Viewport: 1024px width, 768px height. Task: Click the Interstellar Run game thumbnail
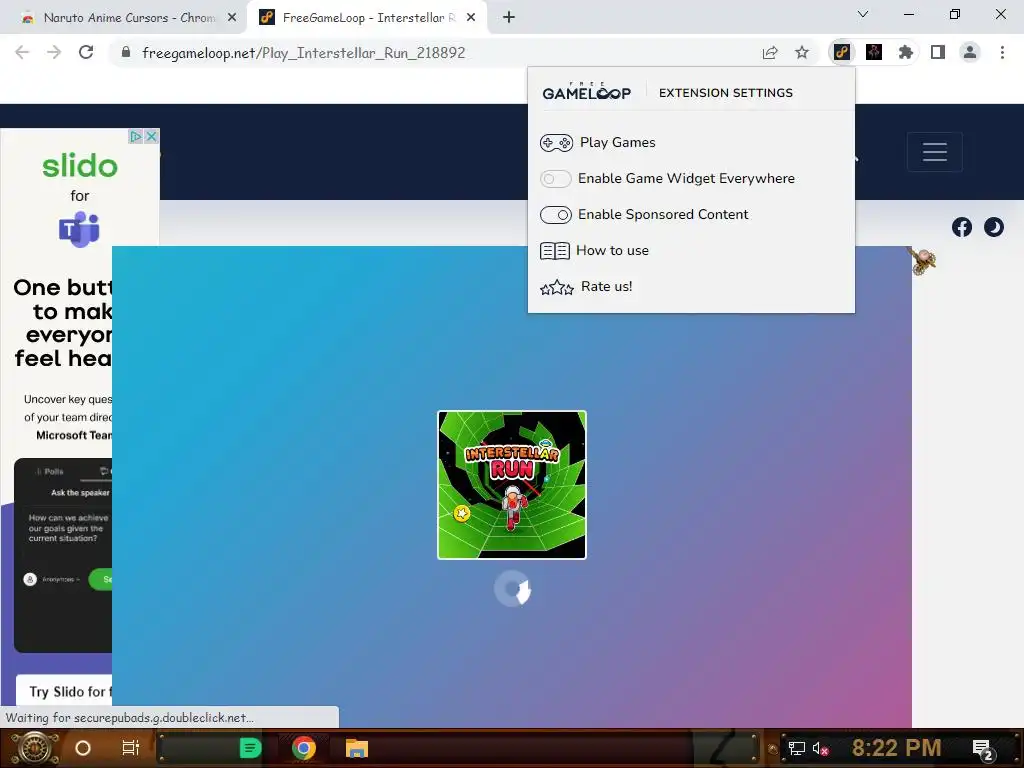(x=512, y=485)
